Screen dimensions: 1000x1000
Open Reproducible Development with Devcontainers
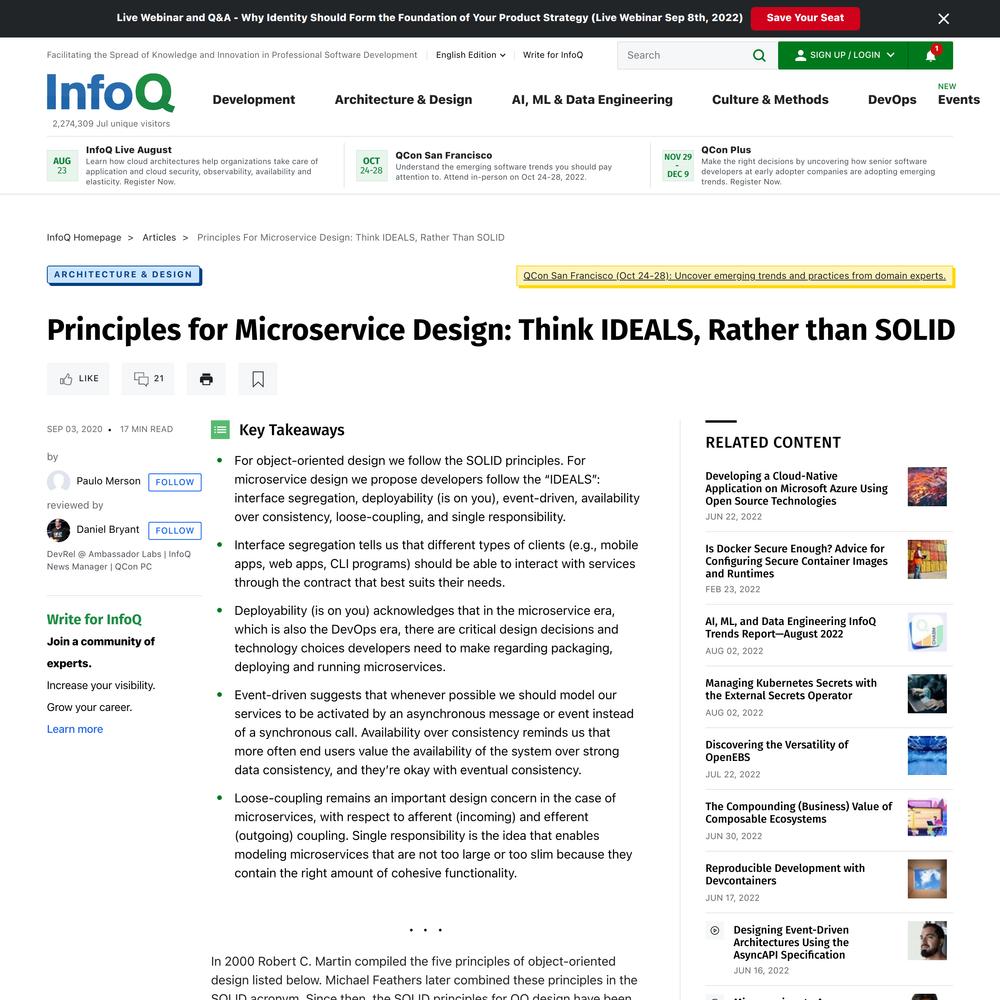coord(785,874)
